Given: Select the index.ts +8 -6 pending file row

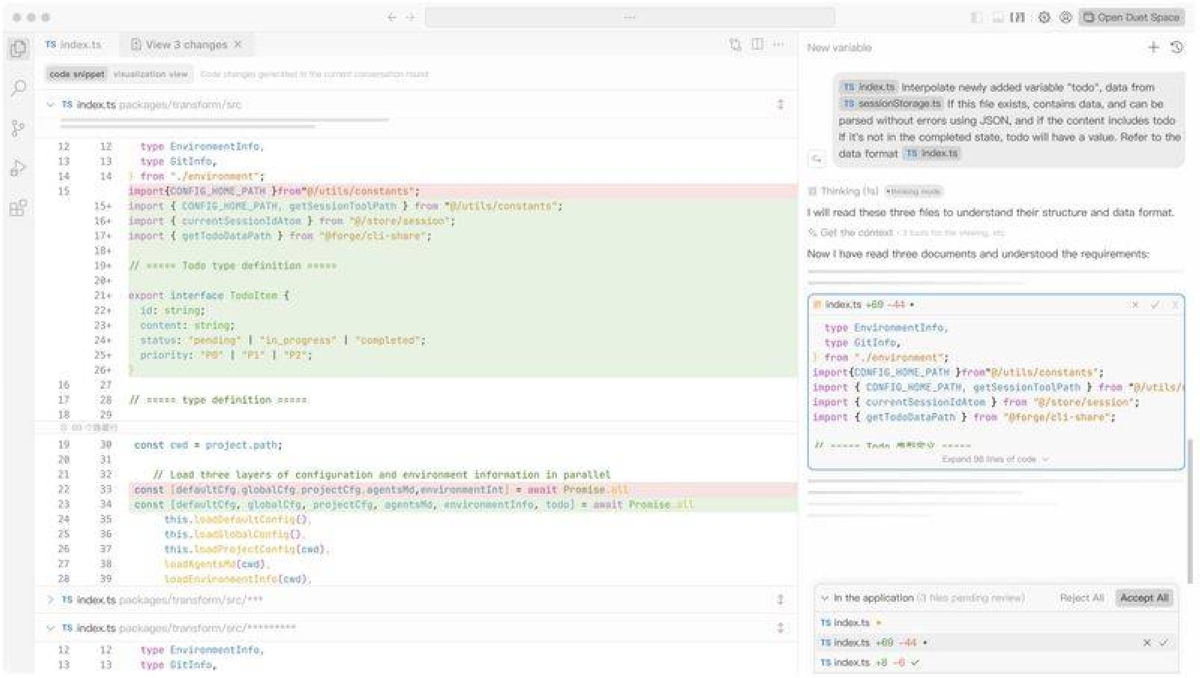Looking at the screenshot, I should click(x=997, y=663).
